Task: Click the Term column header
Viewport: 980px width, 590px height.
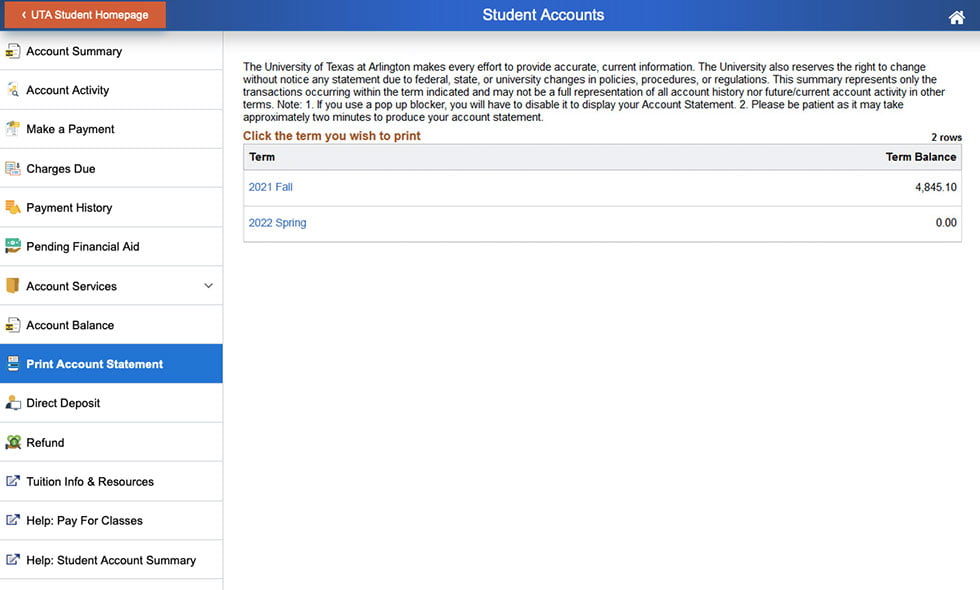Action: coord(262,156)
